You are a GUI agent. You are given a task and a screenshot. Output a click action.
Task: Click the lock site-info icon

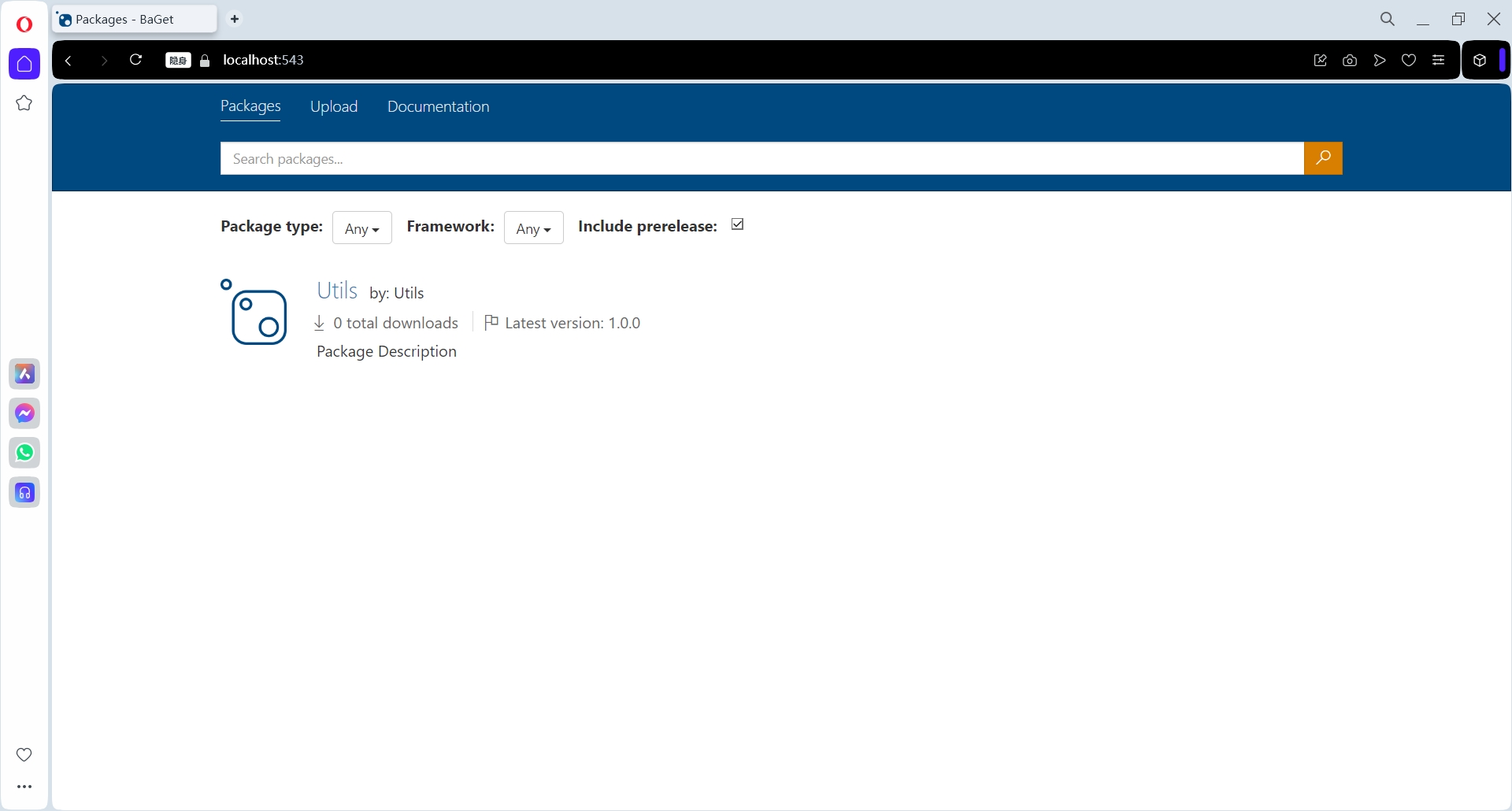(205, 61)
